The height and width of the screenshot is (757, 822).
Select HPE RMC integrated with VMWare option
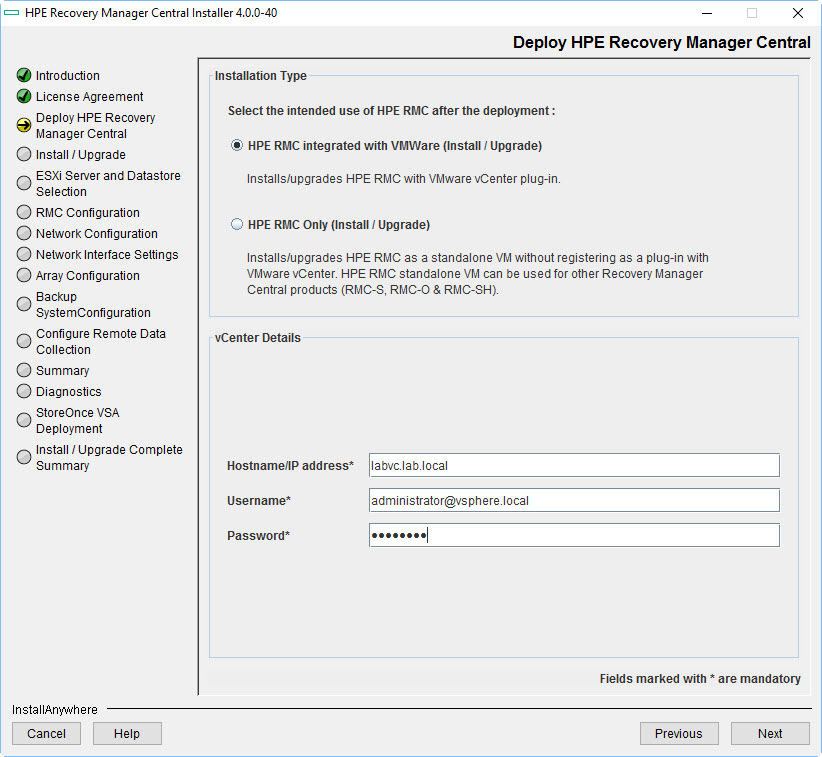236,145
